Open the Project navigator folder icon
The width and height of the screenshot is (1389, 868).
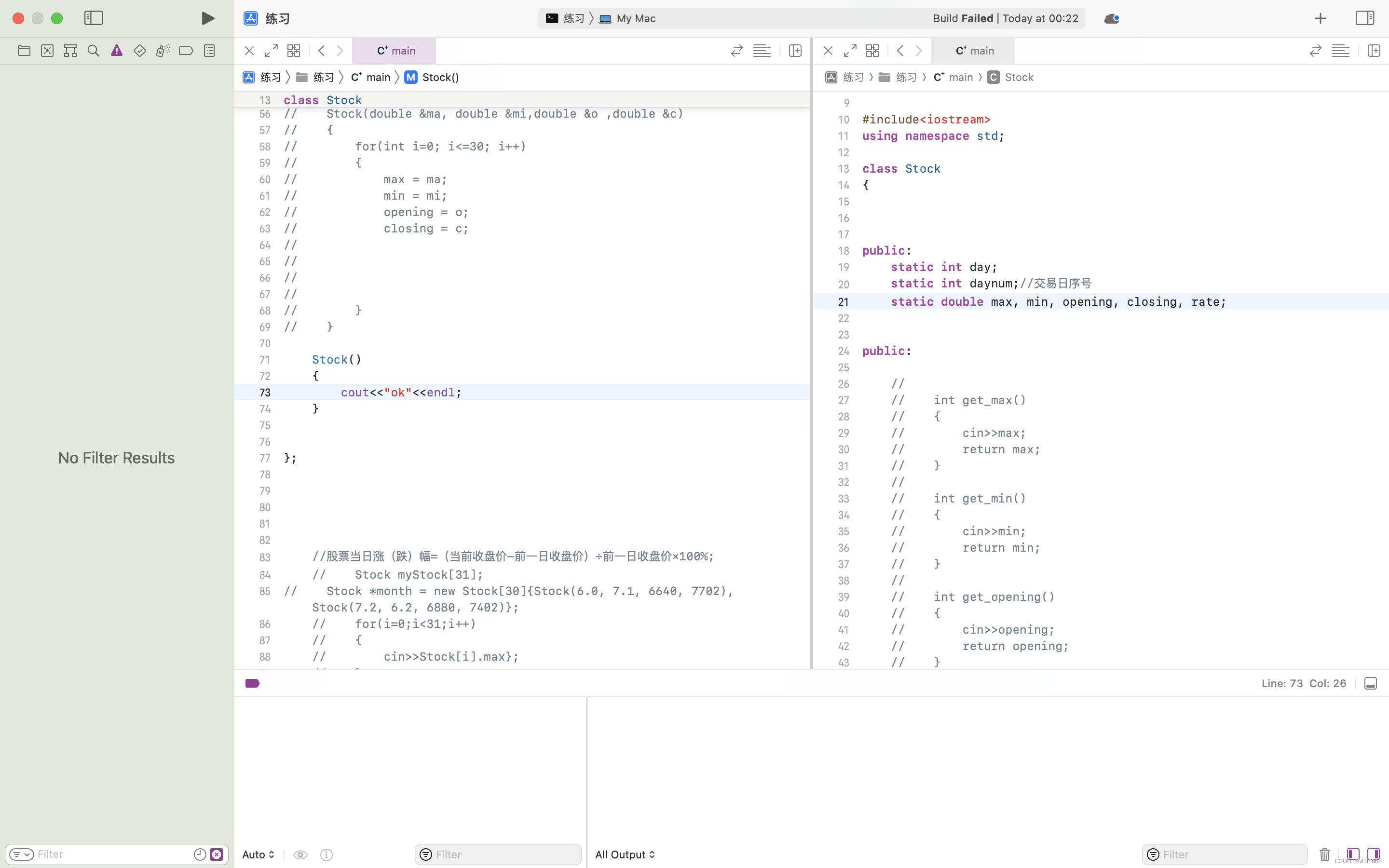click(24, 51)
